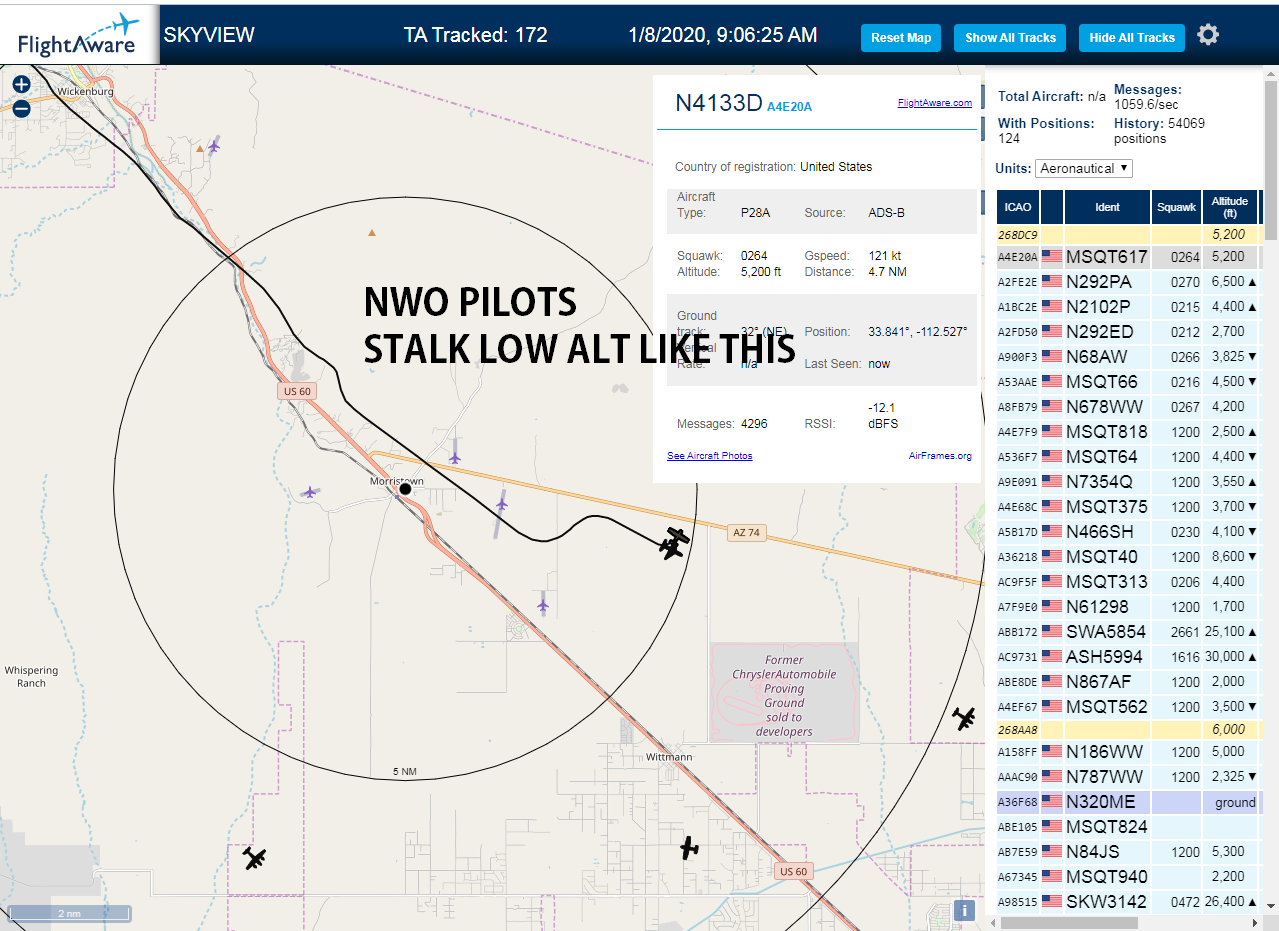
Task: Open the See Aircraft Photos link
Action: pyautogui.click(x=710, y=456)
